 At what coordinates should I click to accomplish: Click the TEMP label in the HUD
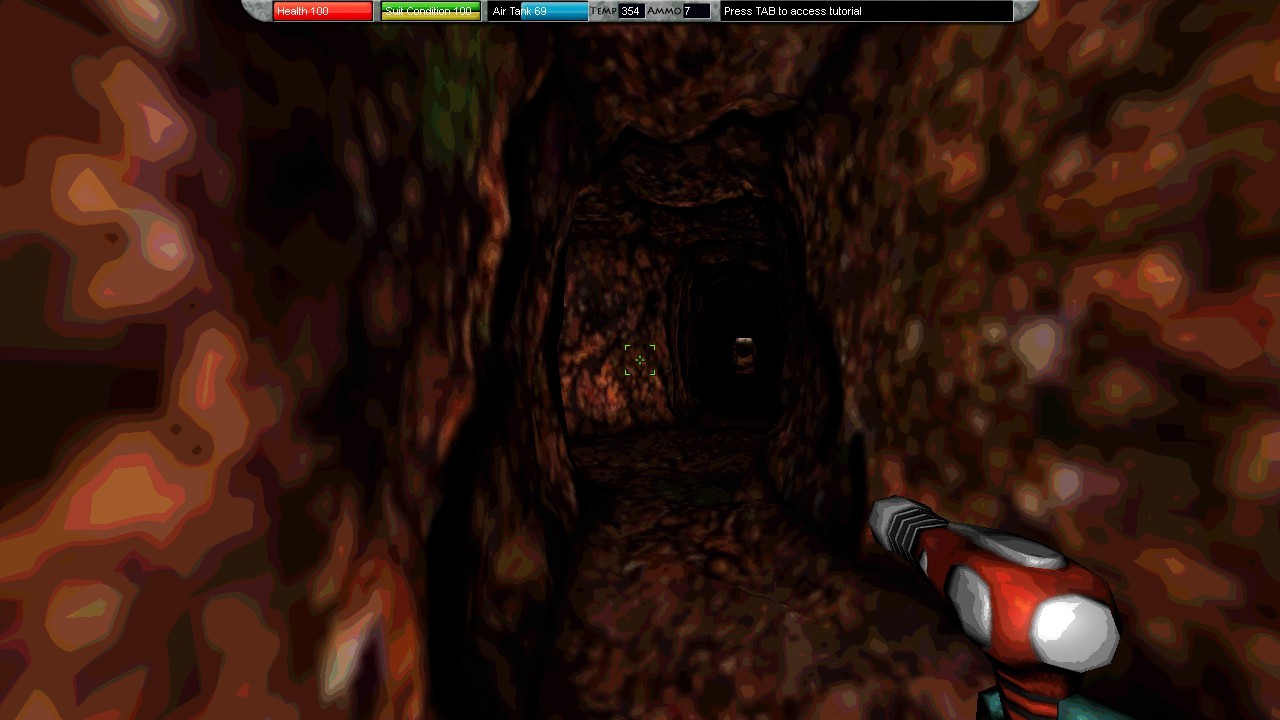(x=604, y=11)
